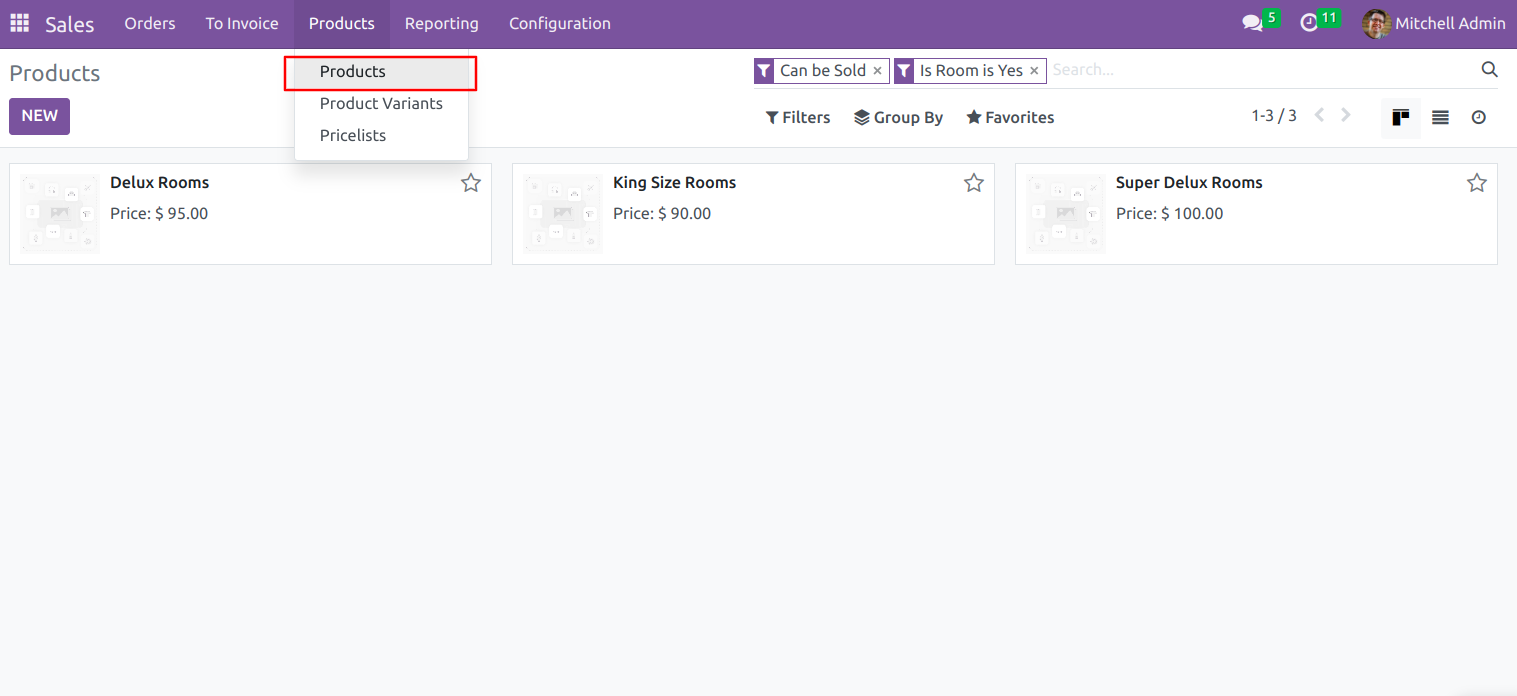Click the Delux Rooms title
1517x696 pixels.
point(160,183)
